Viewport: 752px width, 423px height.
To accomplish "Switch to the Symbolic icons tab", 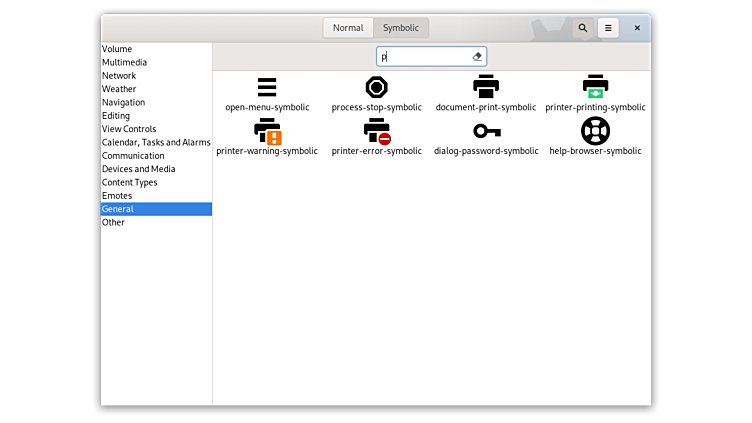I will click(401, 28).
